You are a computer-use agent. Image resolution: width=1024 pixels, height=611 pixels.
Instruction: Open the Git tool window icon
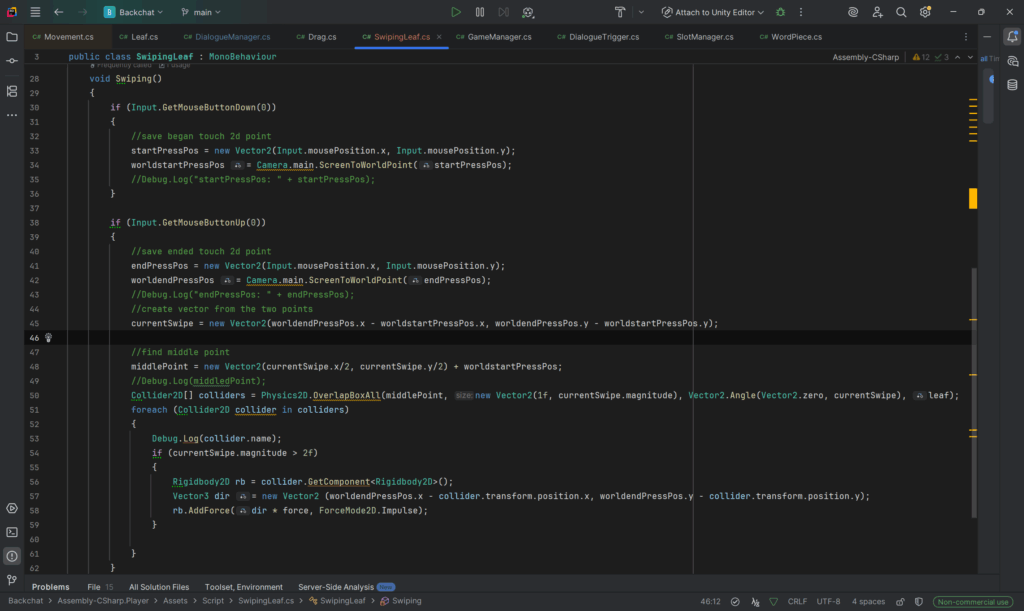pyautogui.click(x=12, y=580)
